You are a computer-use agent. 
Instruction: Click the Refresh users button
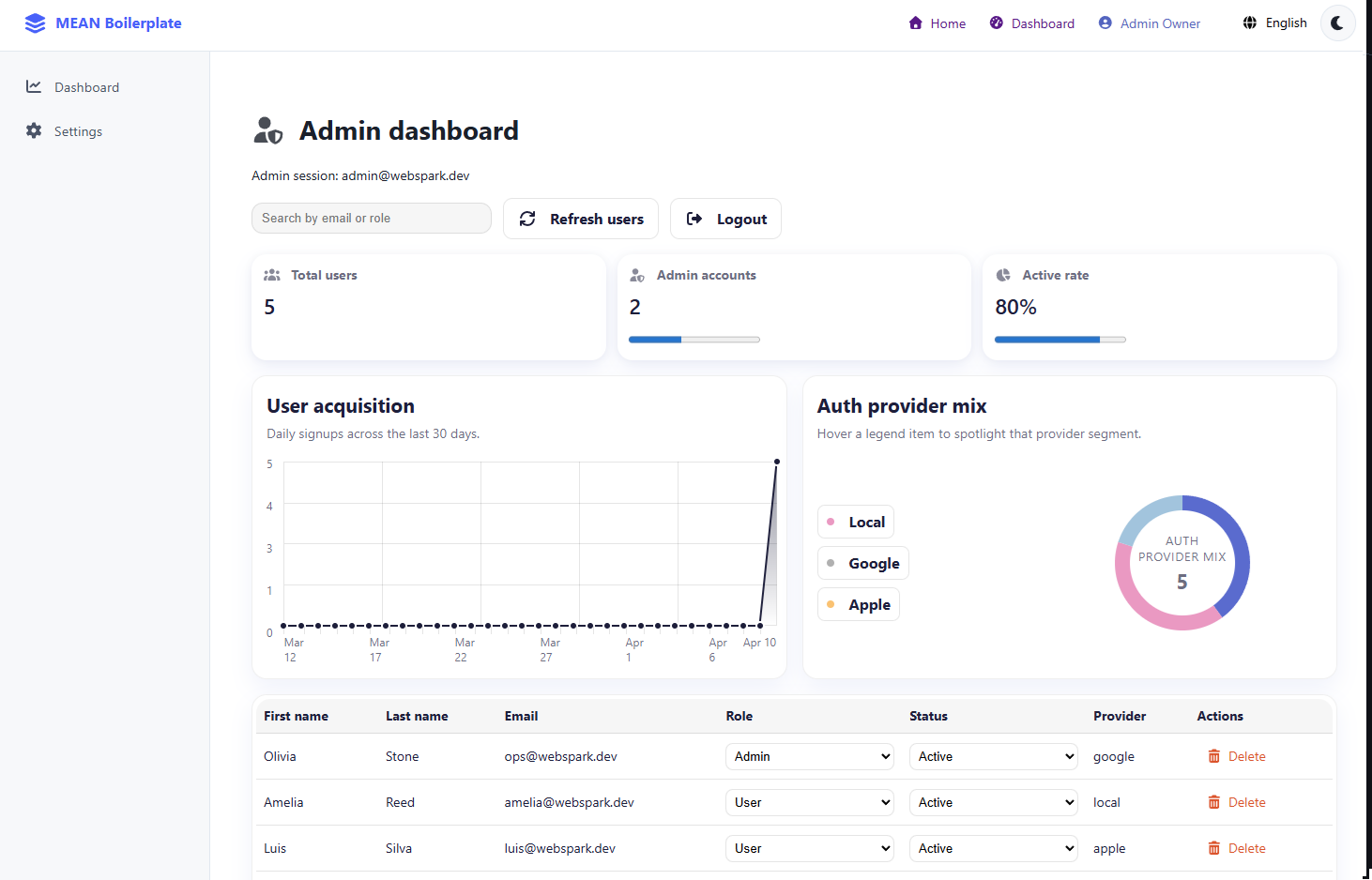tap(580, 218)
